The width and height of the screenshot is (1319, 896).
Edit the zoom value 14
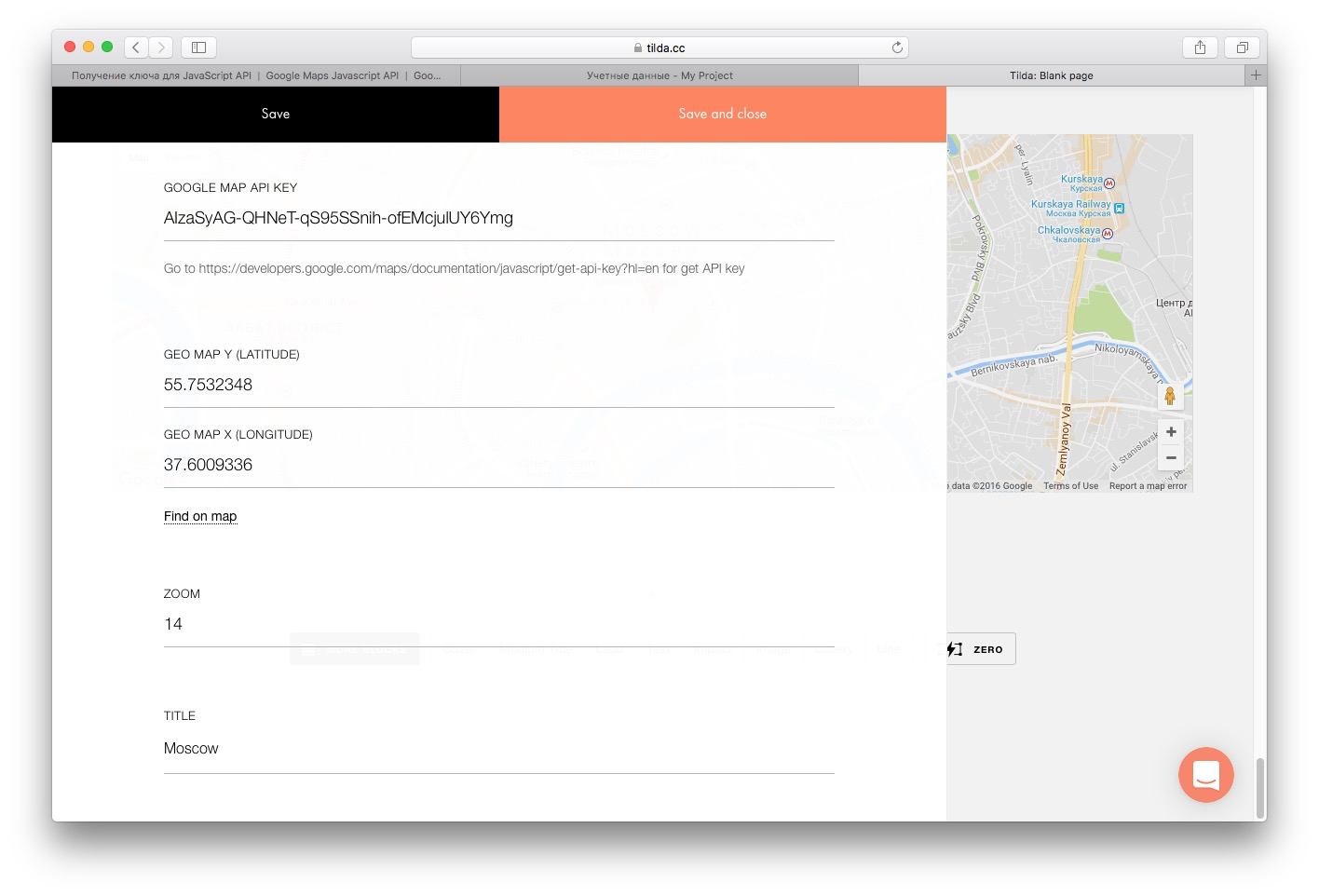(499, 625)
